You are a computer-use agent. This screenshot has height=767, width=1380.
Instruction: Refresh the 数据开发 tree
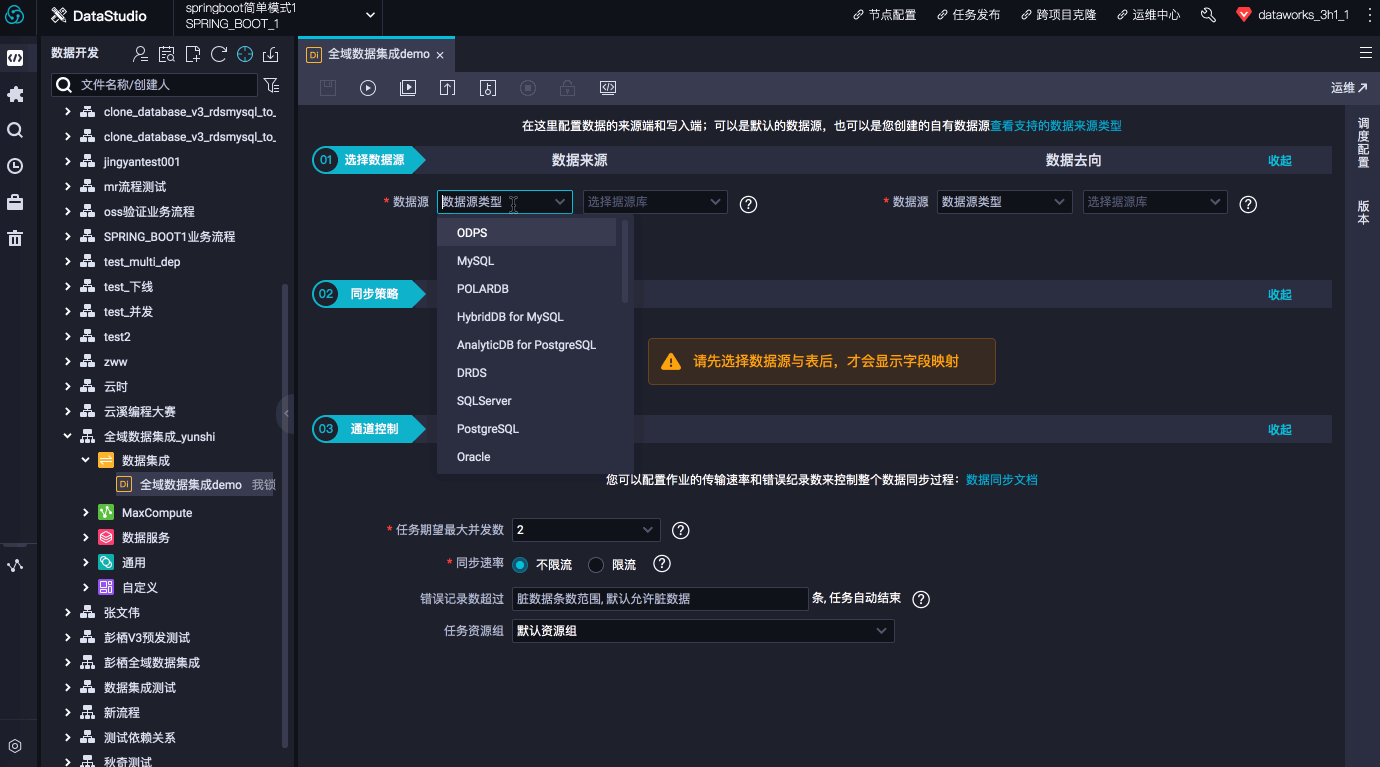pos(219,54)
